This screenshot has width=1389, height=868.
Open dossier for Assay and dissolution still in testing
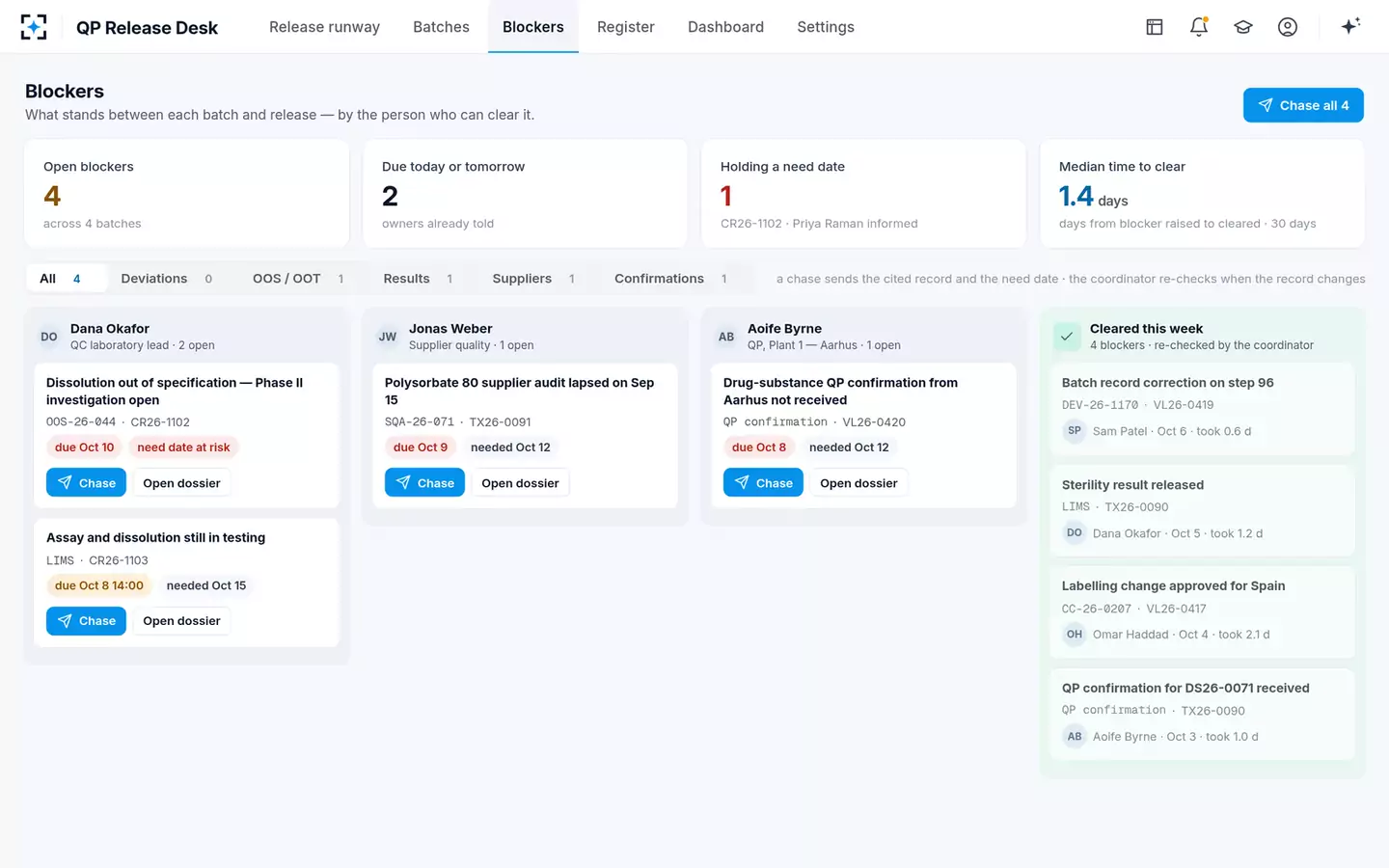(181, 621)
